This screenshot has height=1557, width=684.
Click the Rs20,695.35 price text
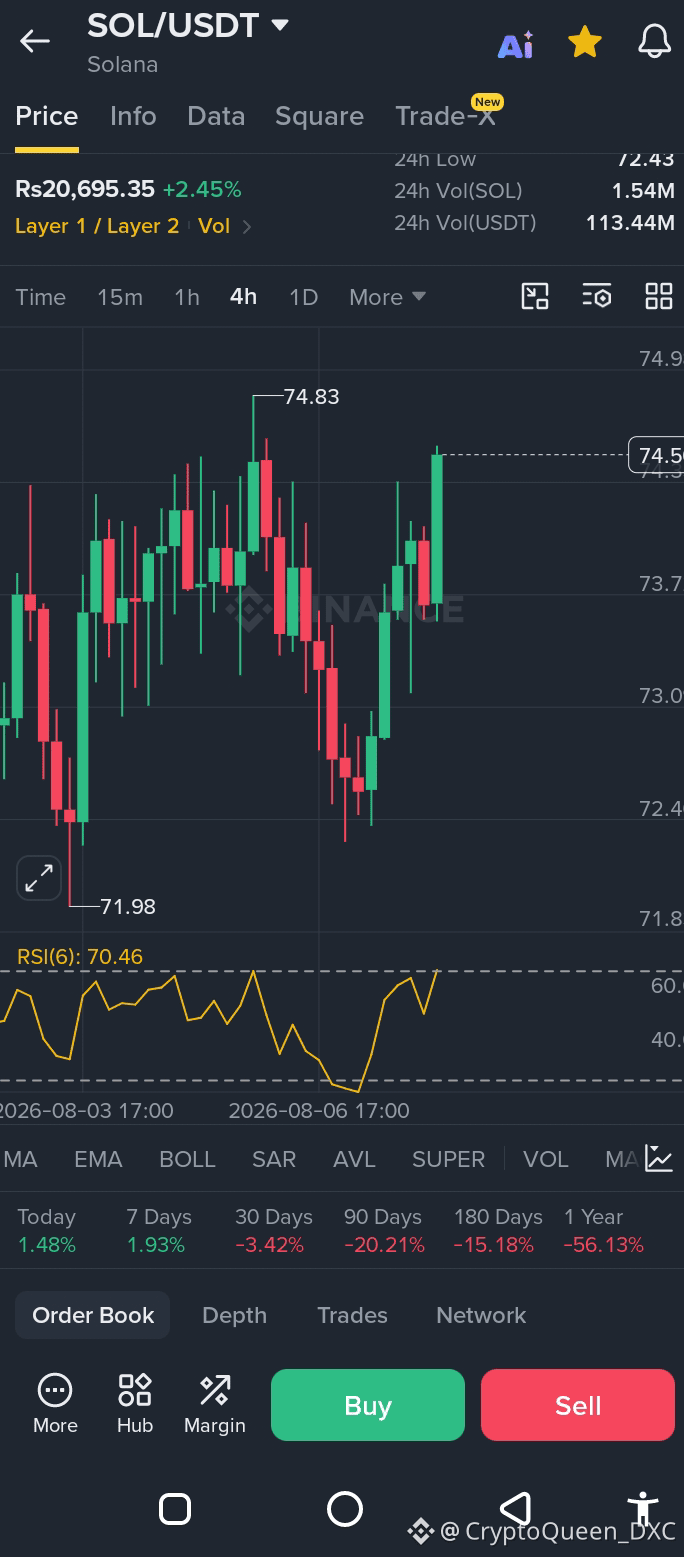[85, 189]
